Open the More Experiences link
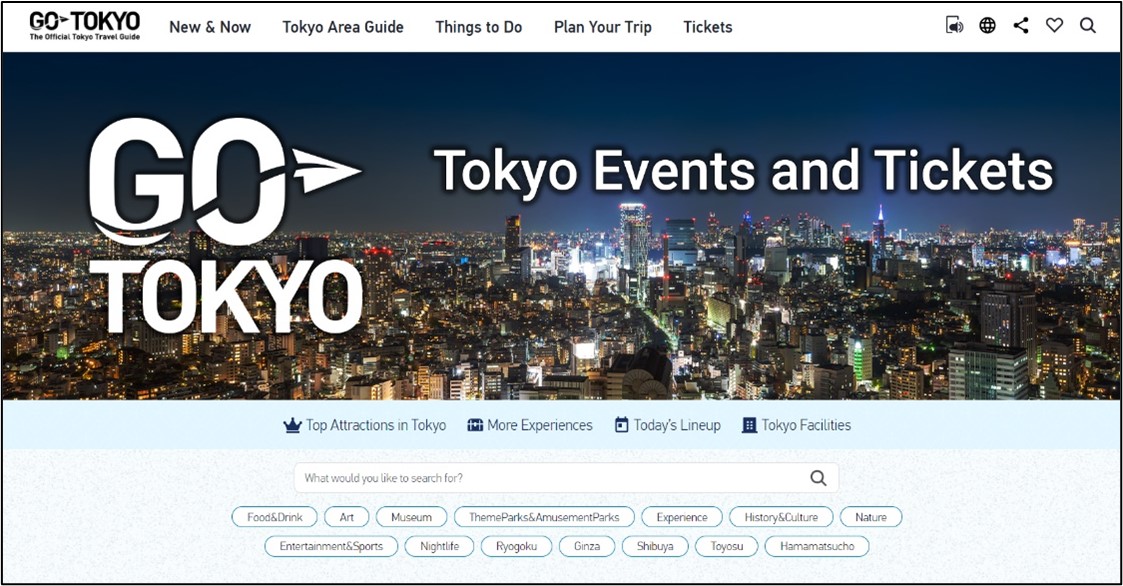Viewport: 1123px width, 586px height. click(530, 425)
